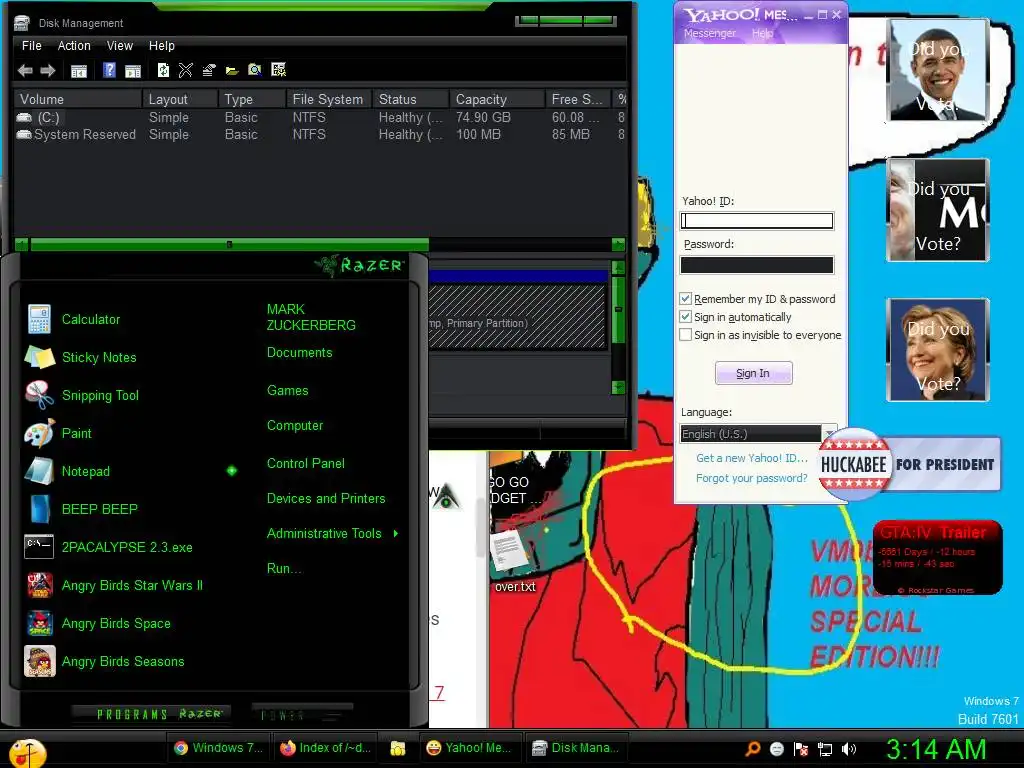Click the Explore magnifier icon in the toolbar
Screen dimensions: 1024x768
(255, 70)
